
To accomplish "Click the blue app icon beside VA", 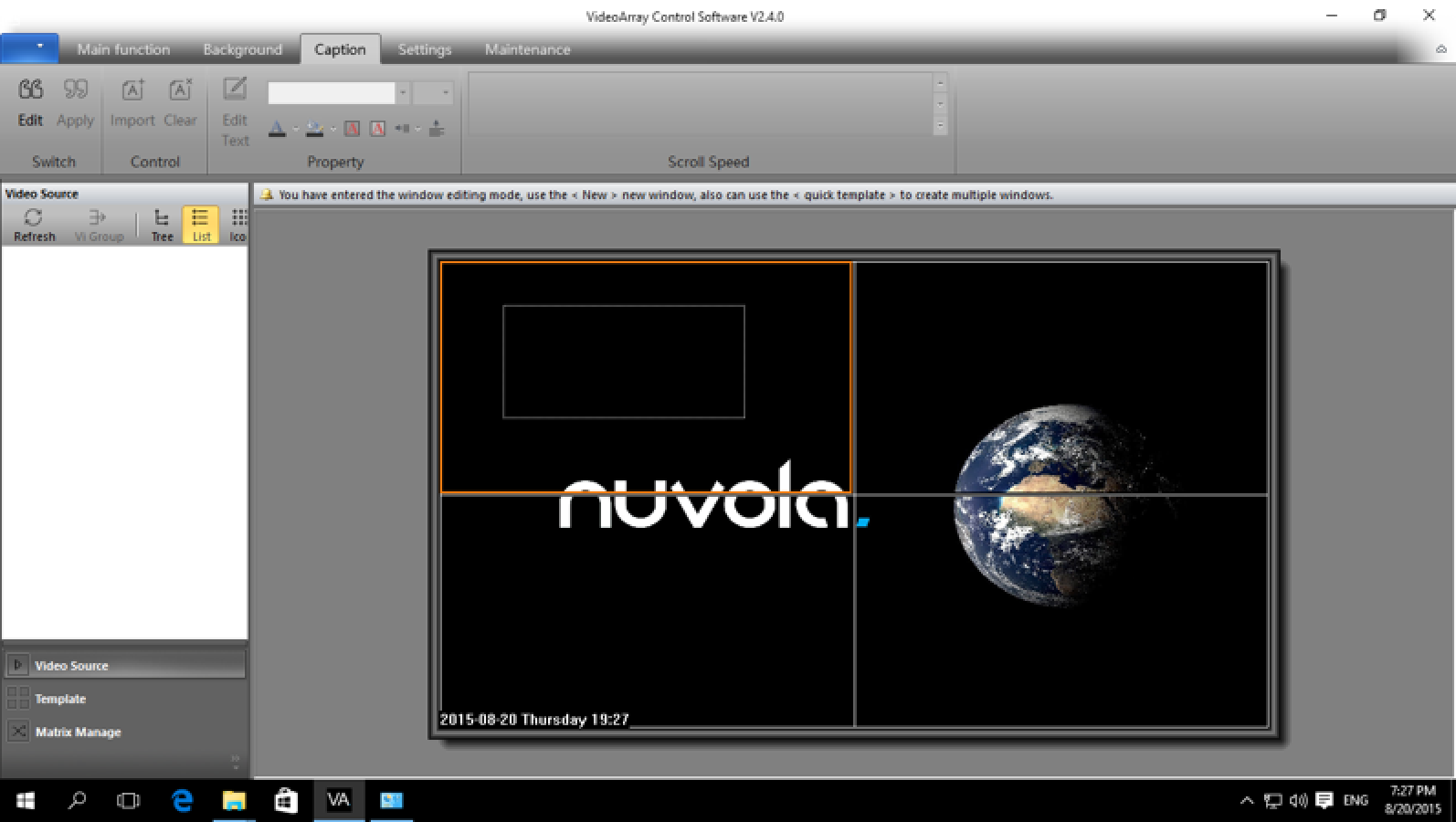I will tap(391, 801).
